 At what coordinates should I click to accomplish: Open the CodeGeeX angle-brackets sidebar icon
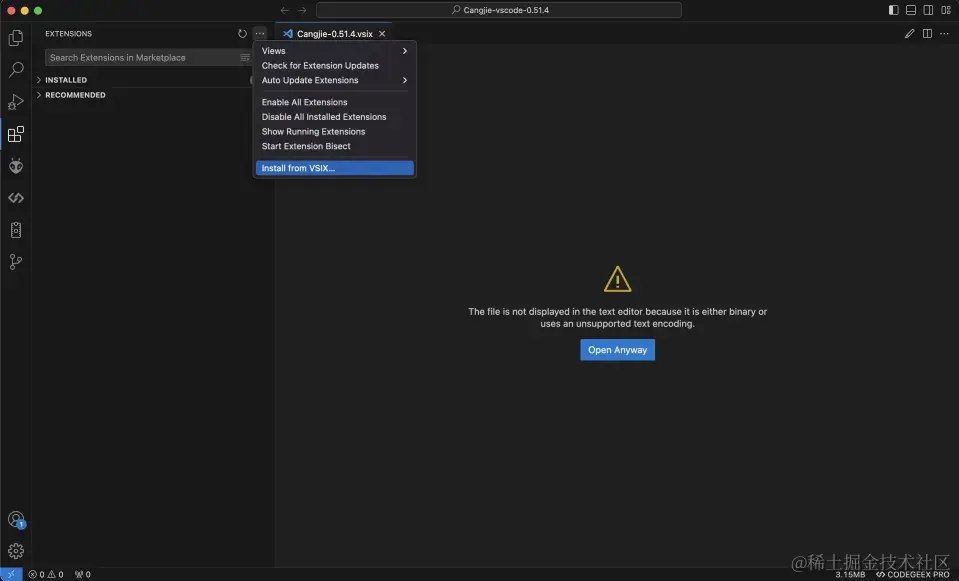click(x=16, y=198)
